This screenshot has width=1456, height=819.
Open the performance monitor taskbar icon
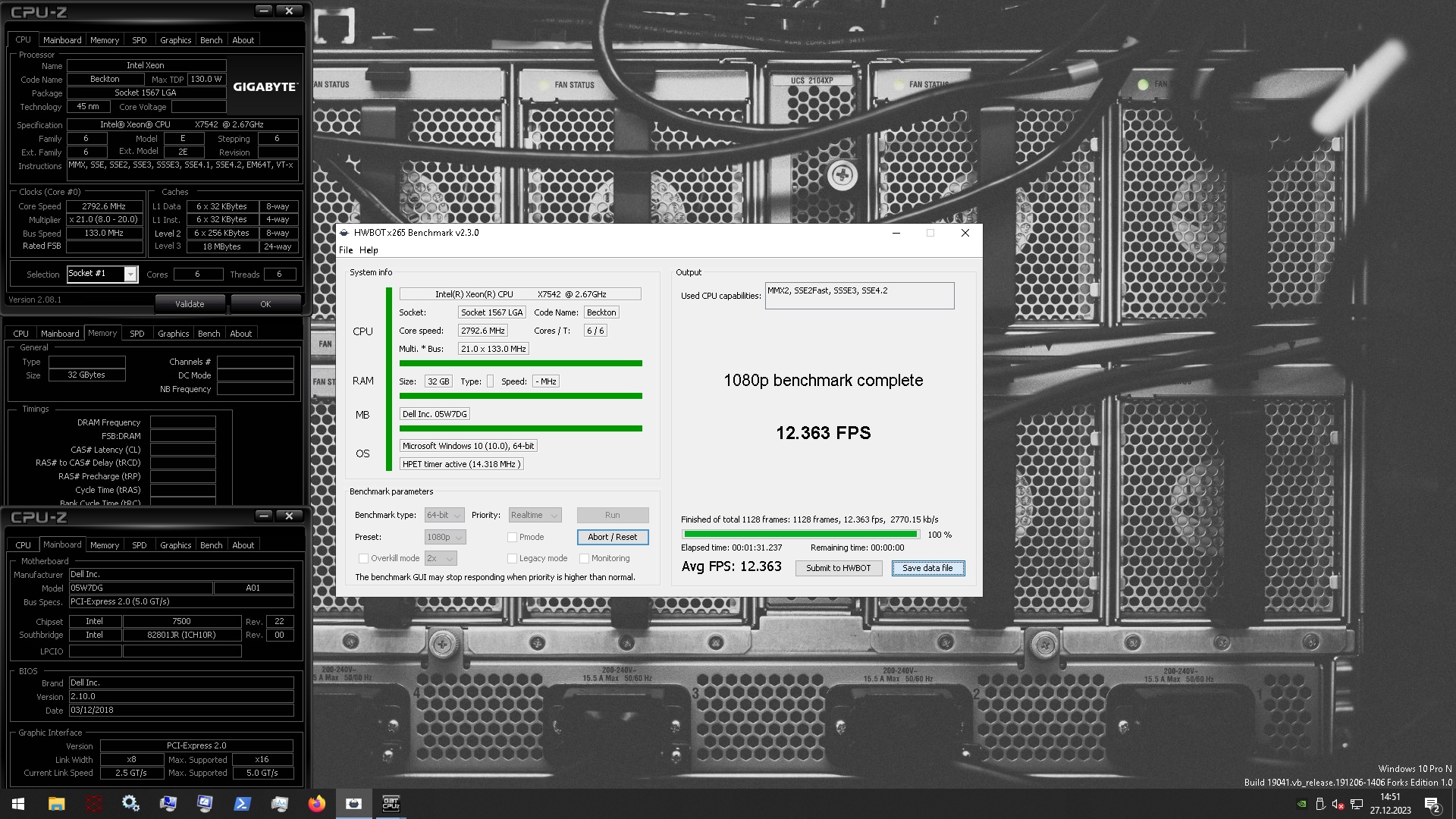279,804
